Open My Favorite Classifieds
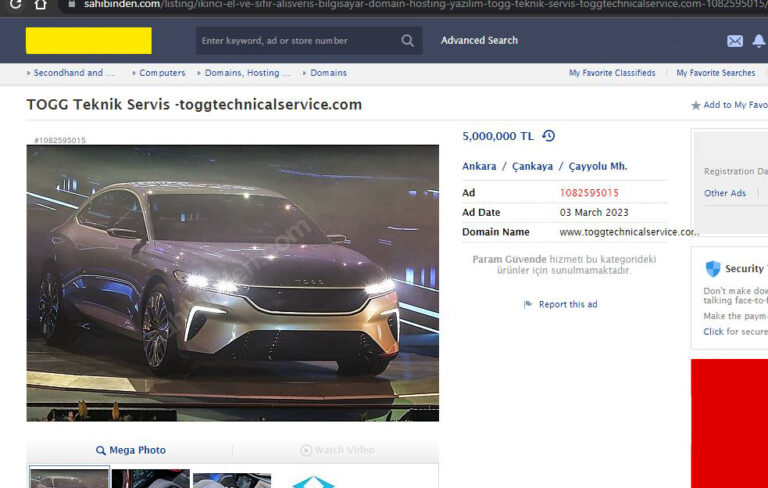Image resolution: width=768 pixels, height=488 pixels. click(612, 73)
